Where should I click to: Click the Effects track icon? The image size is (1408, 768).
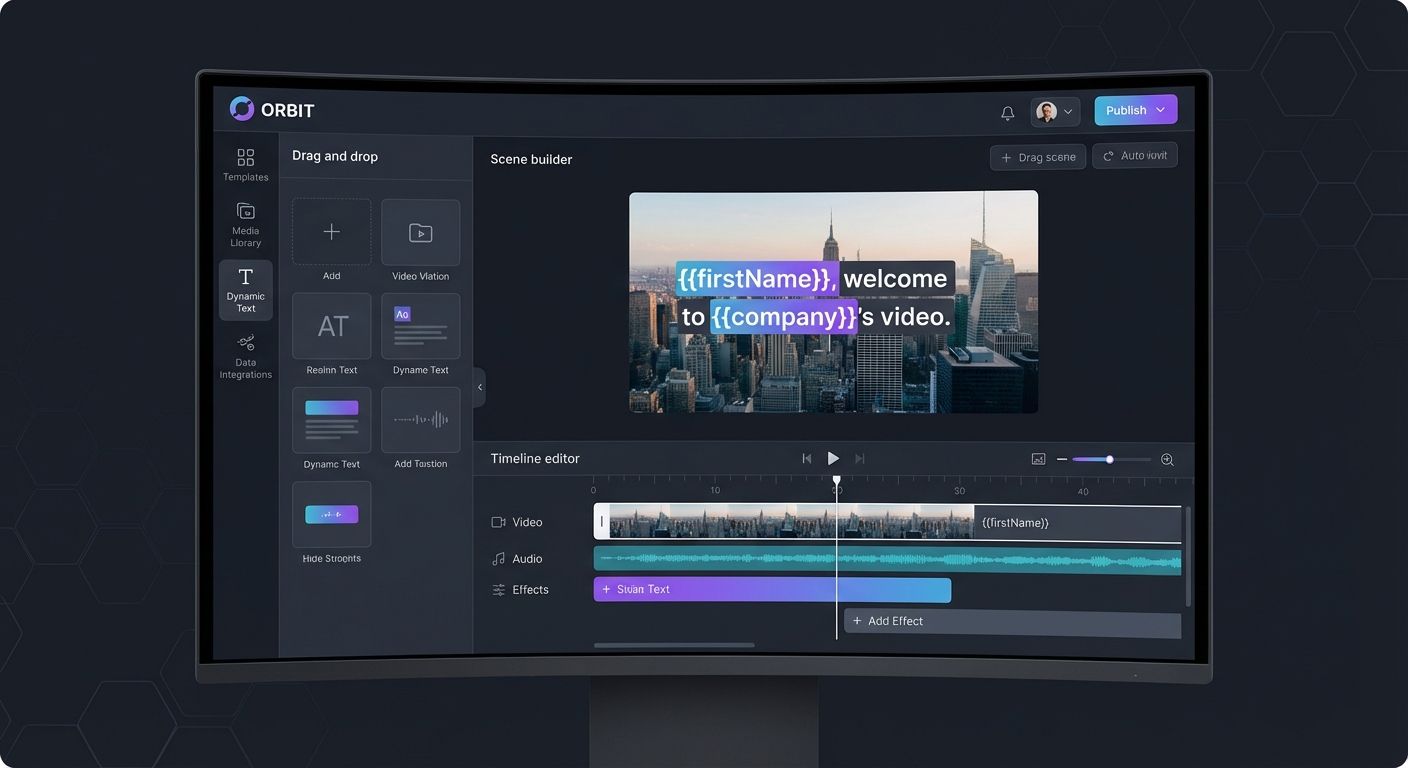tap(497, 589)
